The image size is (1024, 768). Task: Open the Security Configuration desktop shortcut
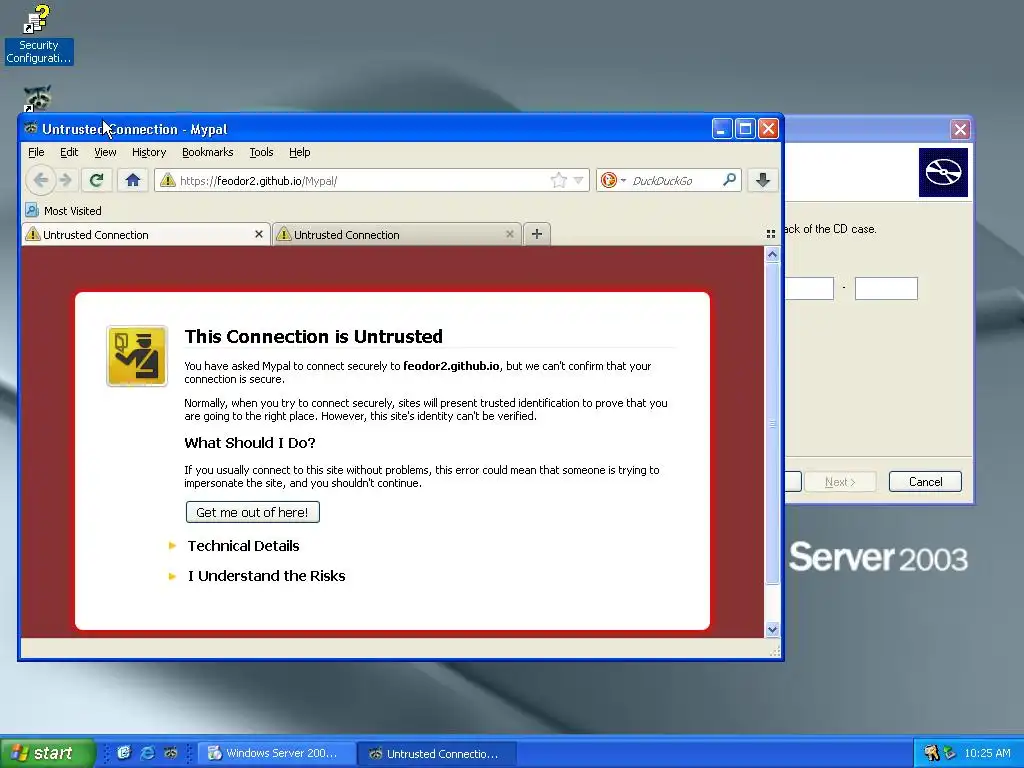click(x=39, y=34)
